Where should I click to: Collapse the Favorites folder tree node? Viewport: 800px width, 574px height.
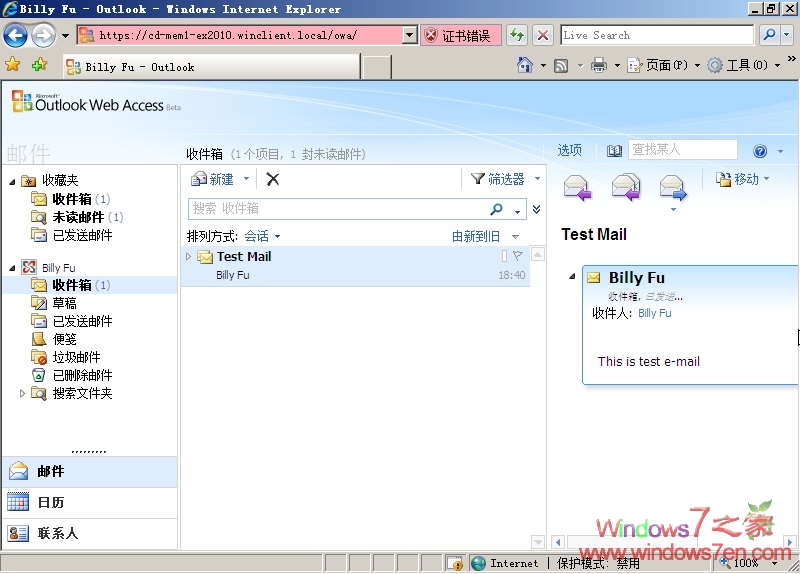click(x=12, y=181)
